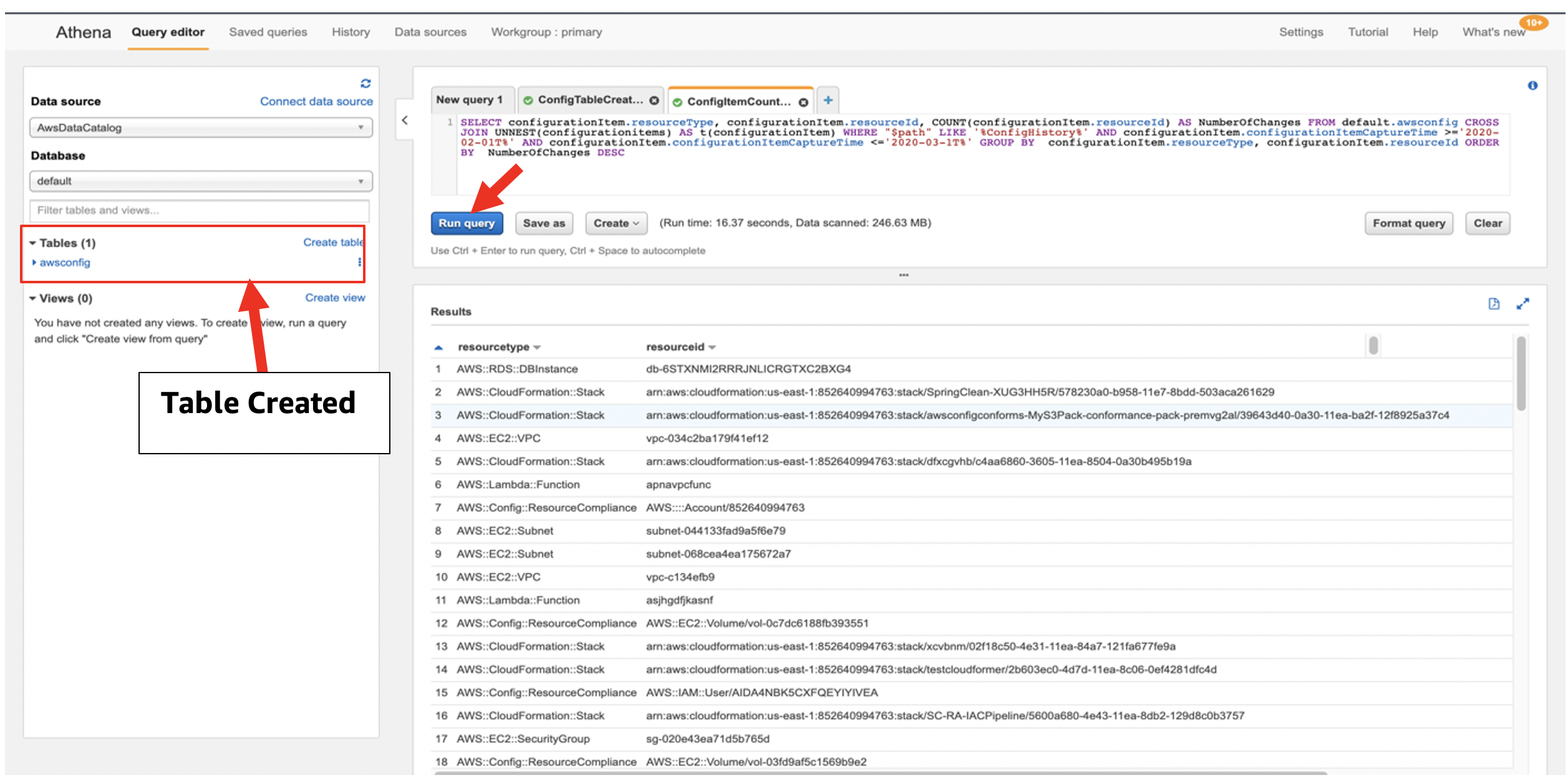Collapse the left sidebar with chevron arrow

point(405,120)
